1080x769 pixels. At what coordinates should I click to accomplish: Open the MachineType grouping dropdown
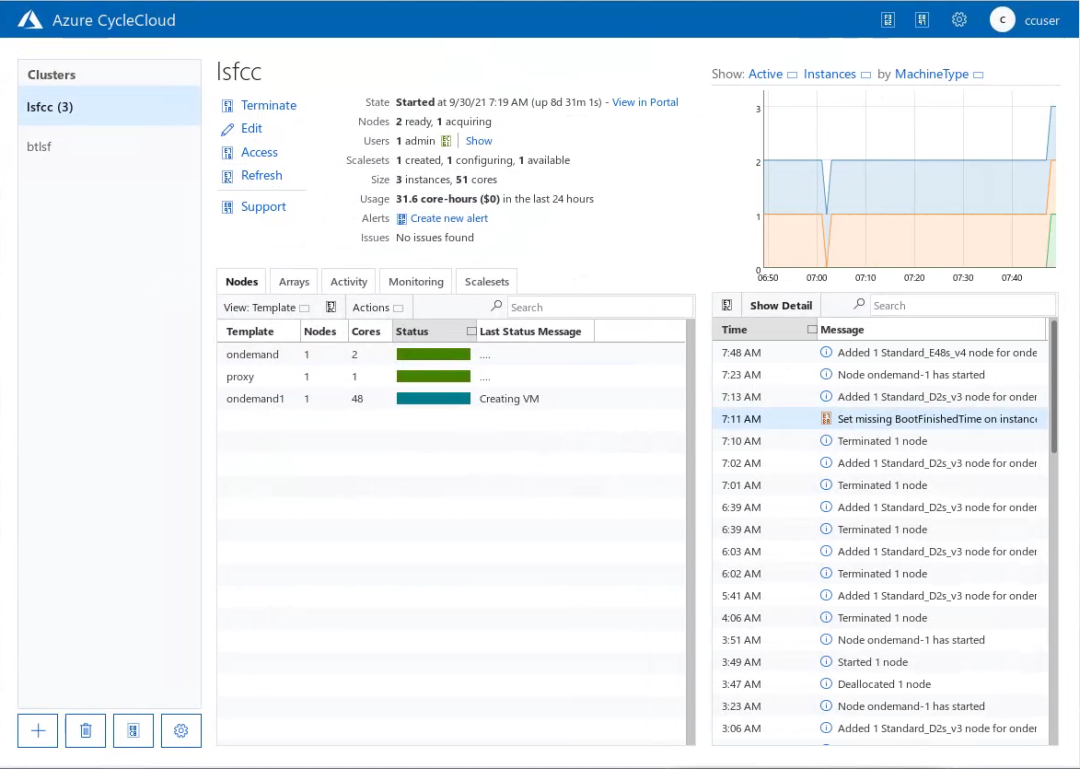pos(939,74)
